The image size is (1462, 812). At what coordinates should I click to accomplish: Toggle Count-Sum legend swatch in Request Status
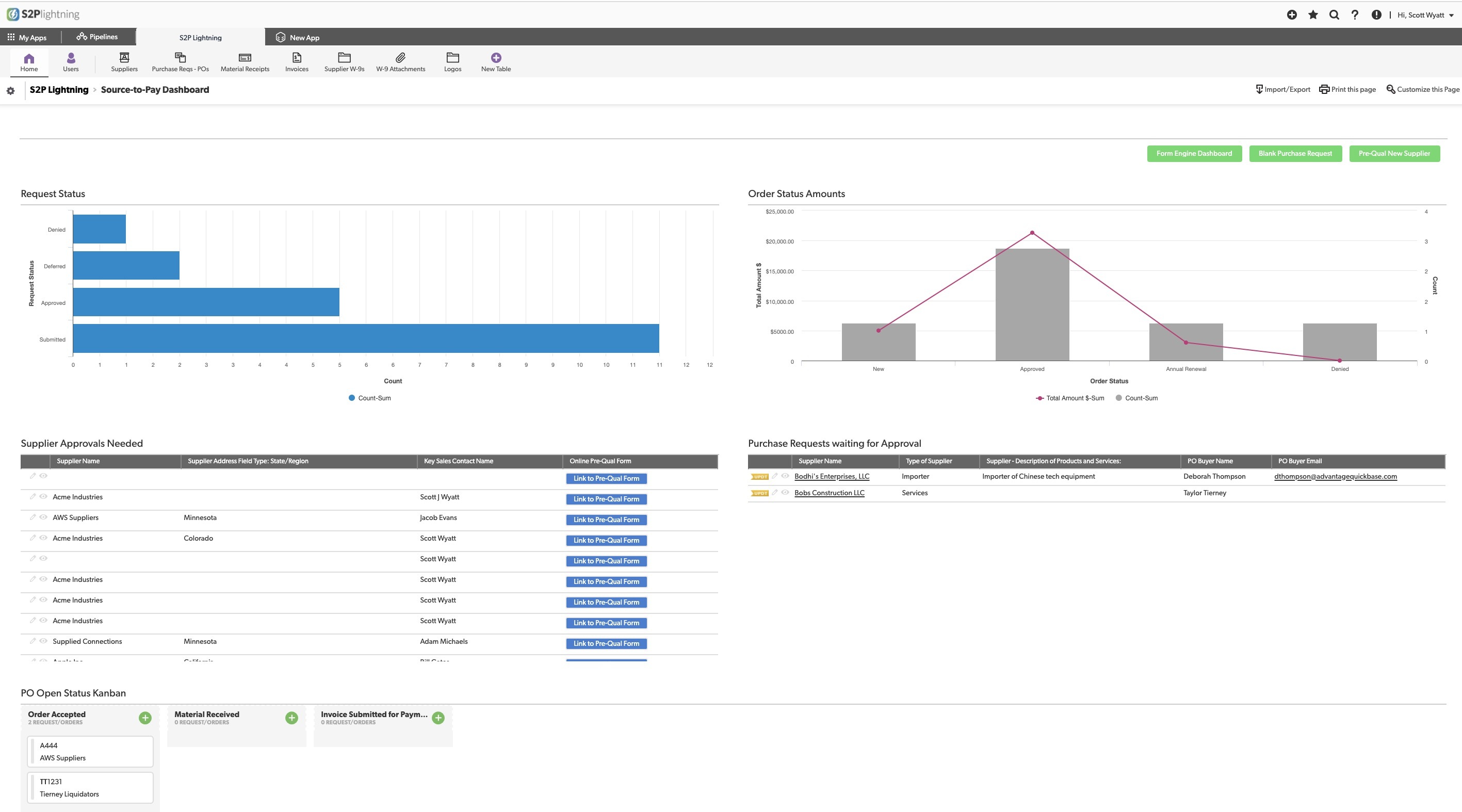(351, 398)
